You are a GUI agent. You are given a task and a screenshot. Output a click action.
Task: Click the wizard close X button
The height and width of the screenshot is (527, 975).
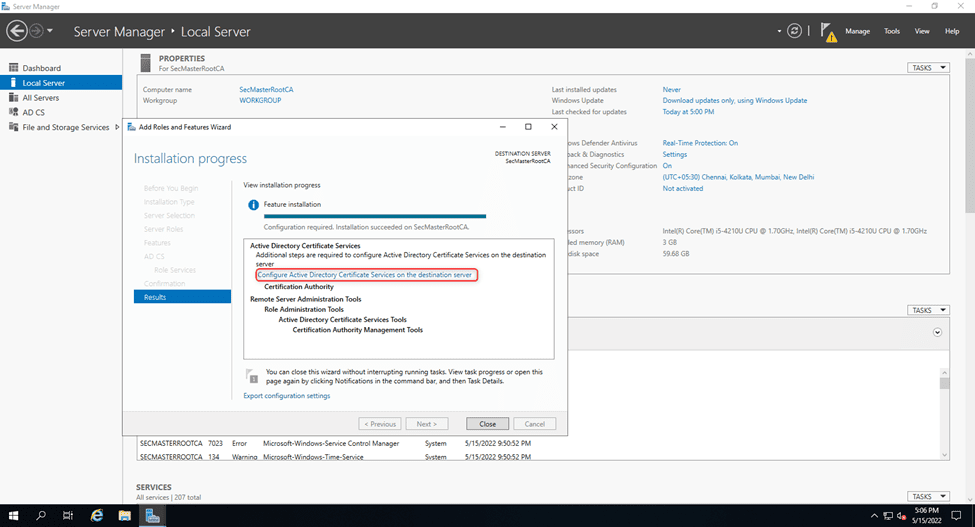[554, 127]
